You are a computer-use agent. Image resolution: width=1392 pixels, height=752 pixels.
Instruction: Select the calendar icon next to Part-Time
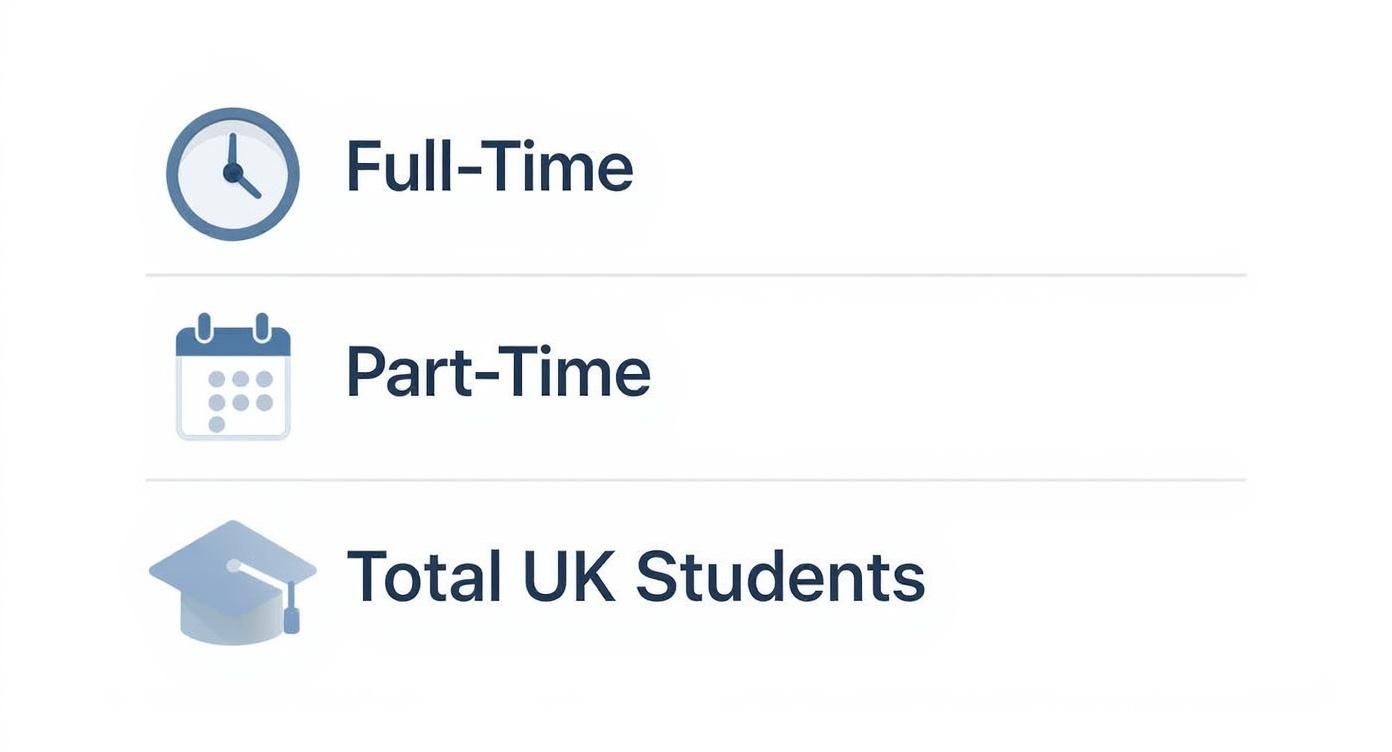(x=232, y=378)
